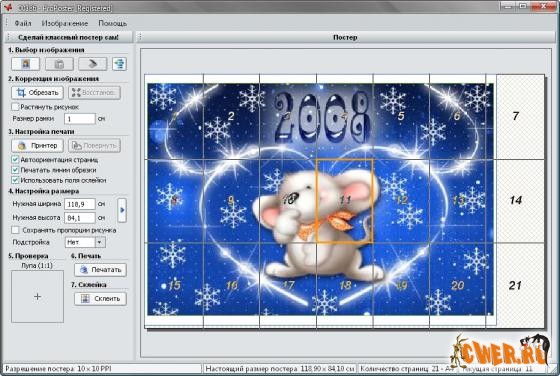Toggle Сохранять пропорции рисунка checkbox

[x=15, y=230]
